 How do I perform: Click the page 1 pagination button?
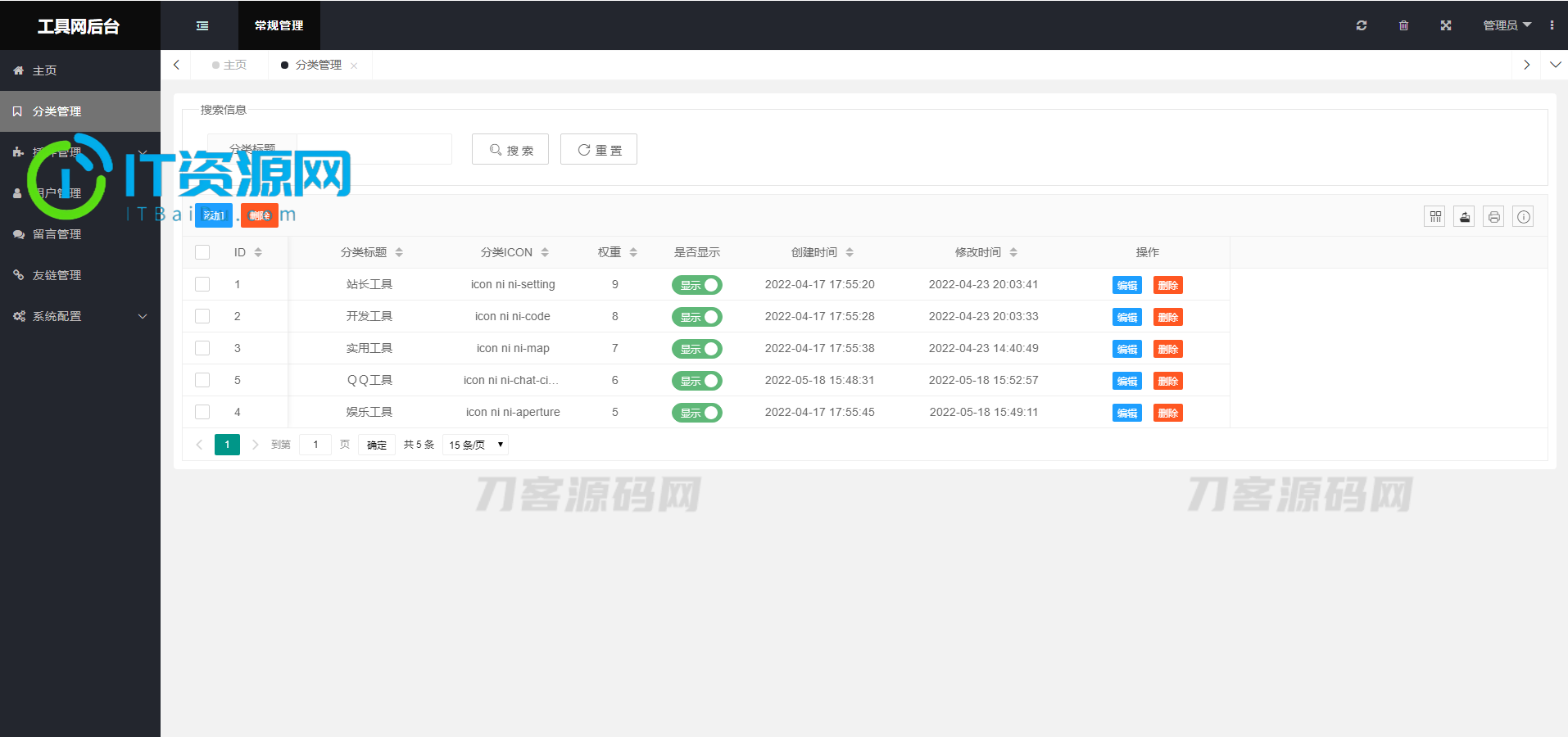tap(227, 445)
